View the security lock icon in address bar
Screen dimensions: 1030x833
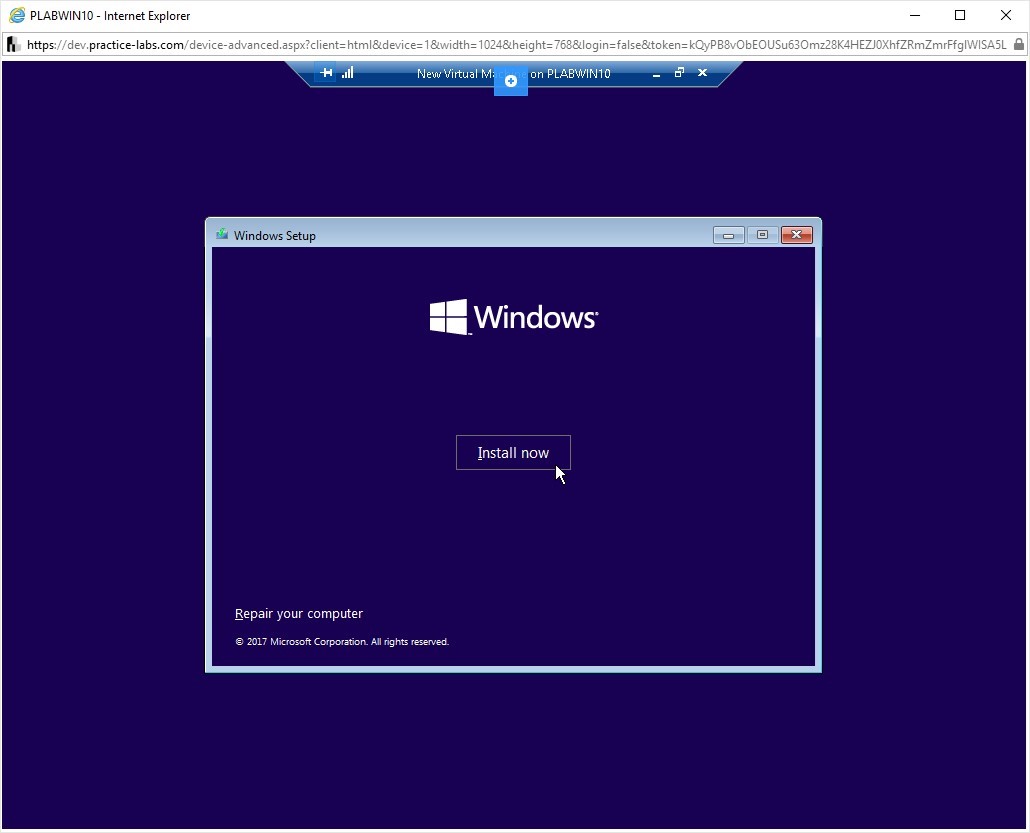pyautogui.click(x=1018, y=45)
